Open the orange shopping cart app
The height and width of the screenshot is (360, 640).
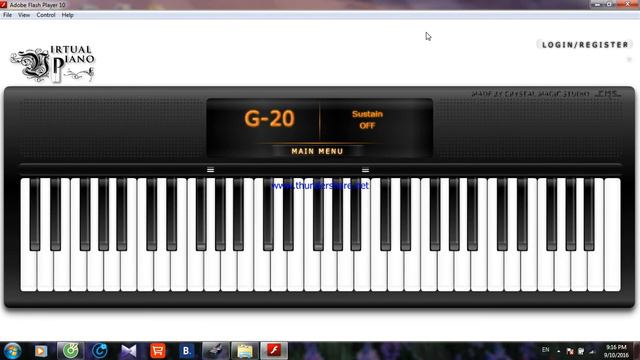[158, 351]
